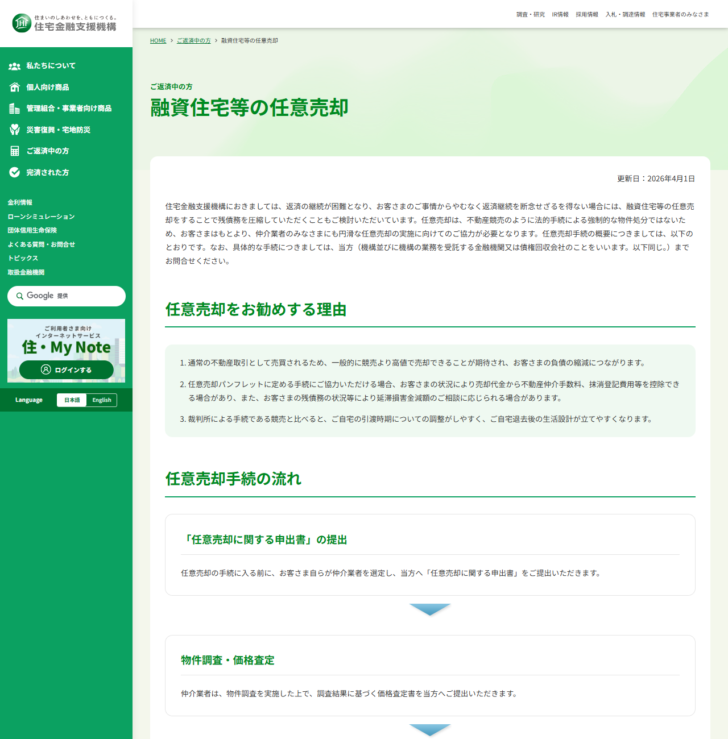
Task: Focus the Google search input field
Action: click(66, 296)
